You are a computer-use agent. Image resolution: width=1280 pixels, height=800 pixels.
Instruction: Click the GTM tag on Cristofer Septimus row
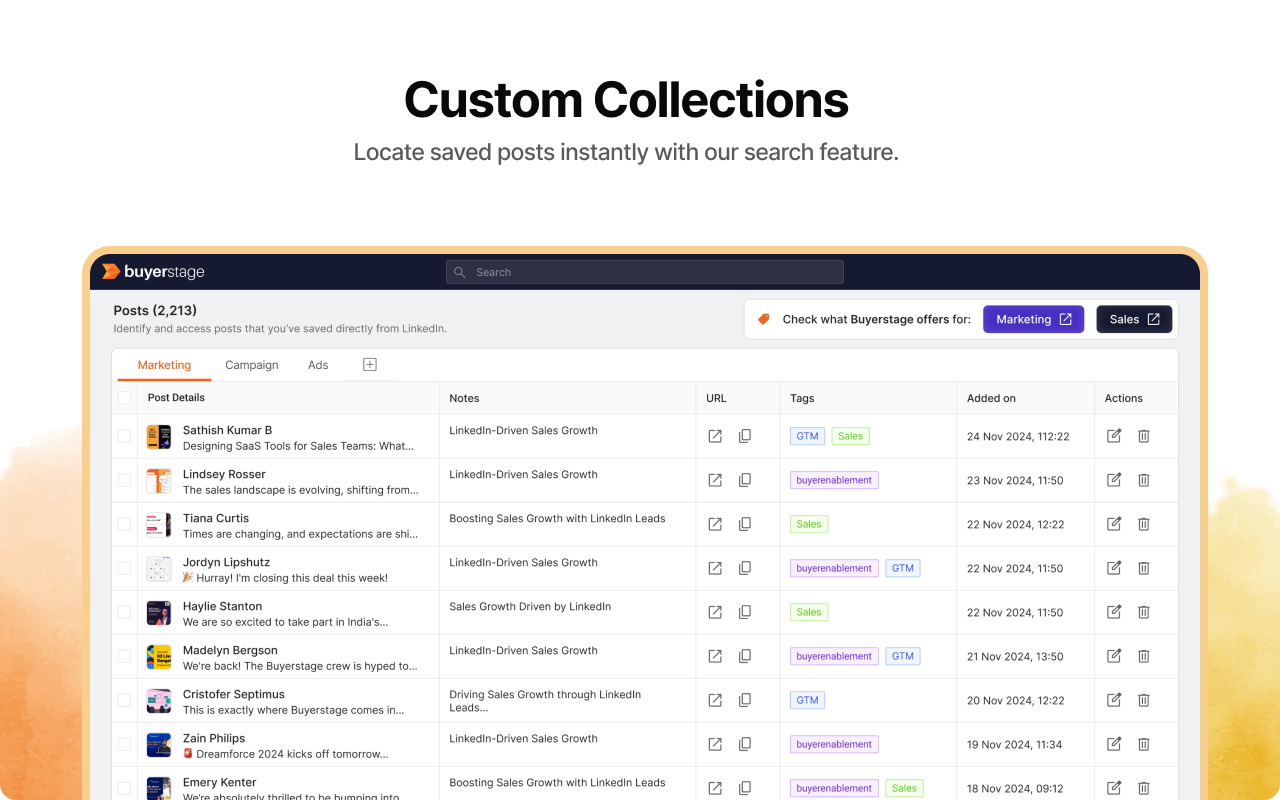[807, 700]
